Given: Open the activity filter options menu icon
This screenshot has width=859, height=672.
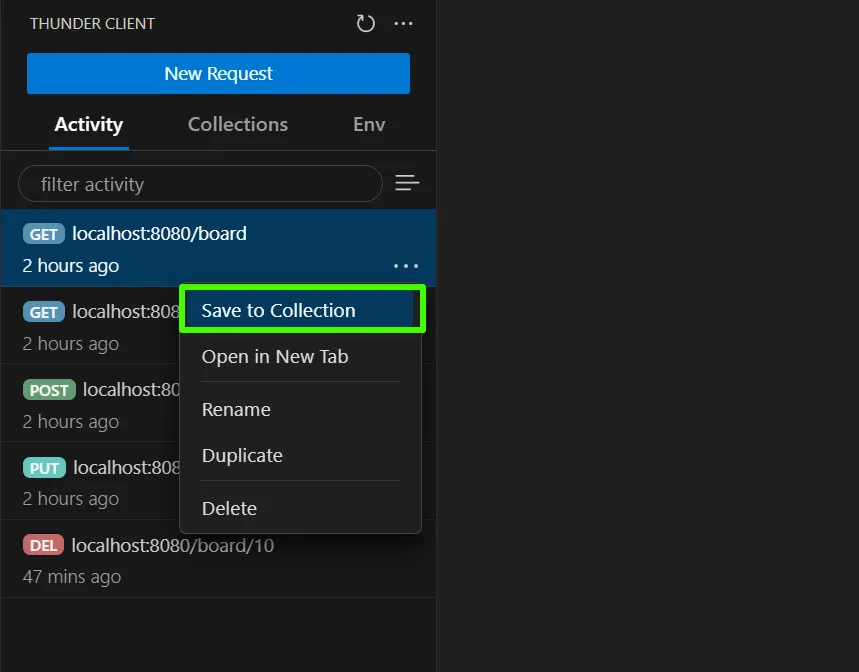Looking at the screenshot, I should click(407, 183).
